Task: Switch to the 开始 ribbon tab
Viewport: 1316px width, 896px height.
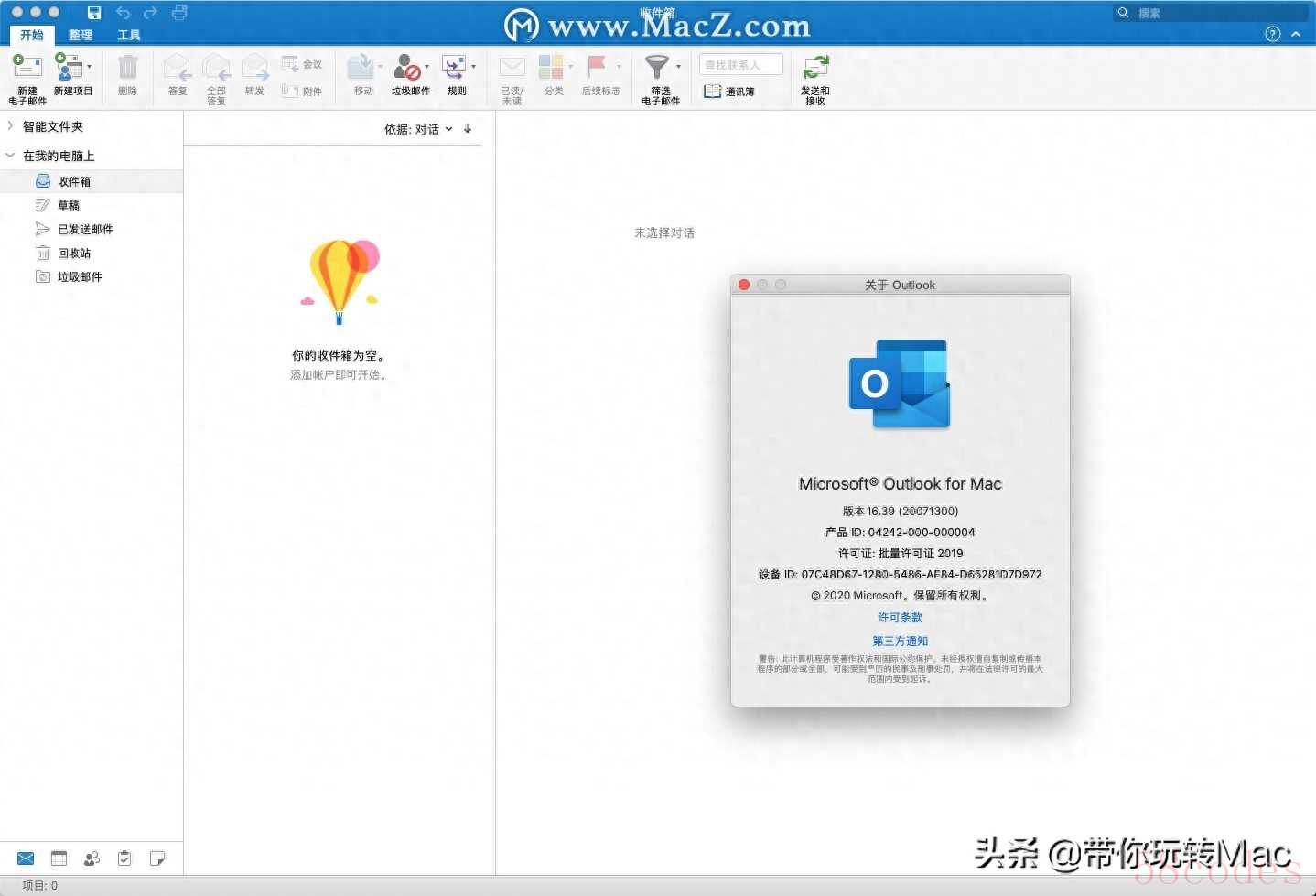Action: (x=32, y=35)
